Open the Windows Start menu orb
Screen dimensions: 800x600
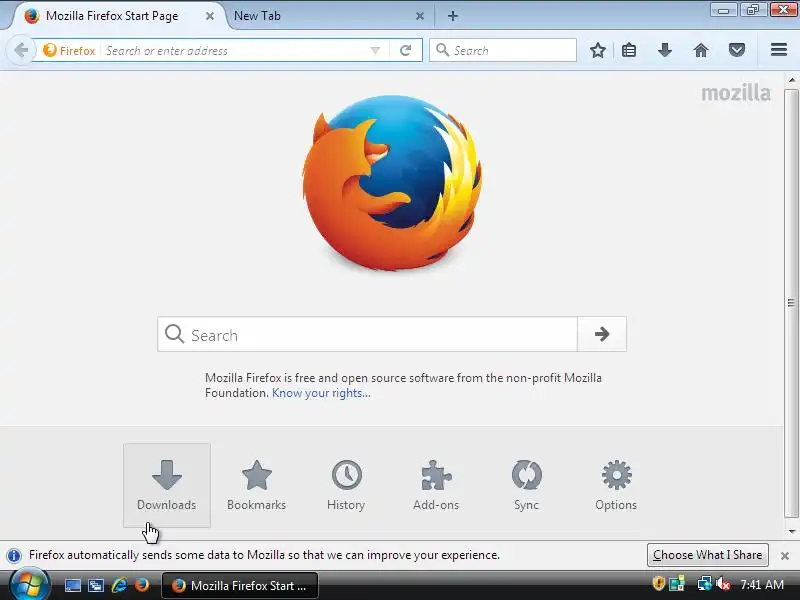click(30, 585)
